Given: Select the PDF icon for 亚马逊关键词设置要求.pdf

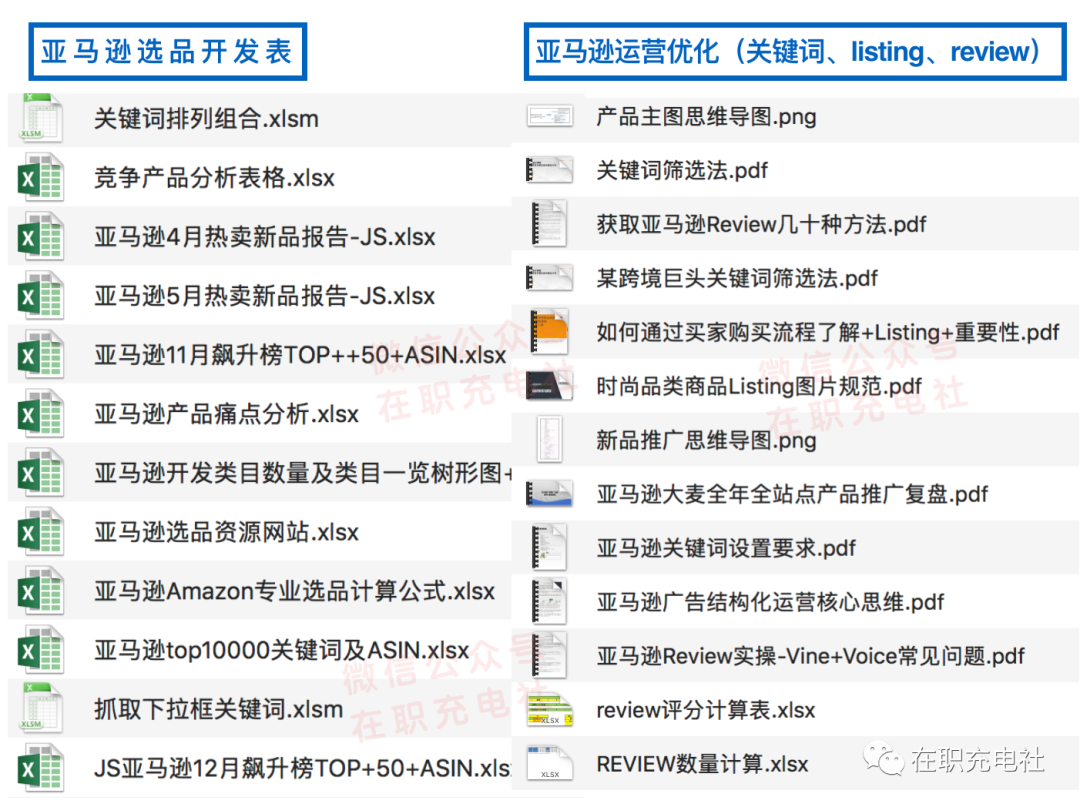Looking at the screenshot, I should 549,548.
